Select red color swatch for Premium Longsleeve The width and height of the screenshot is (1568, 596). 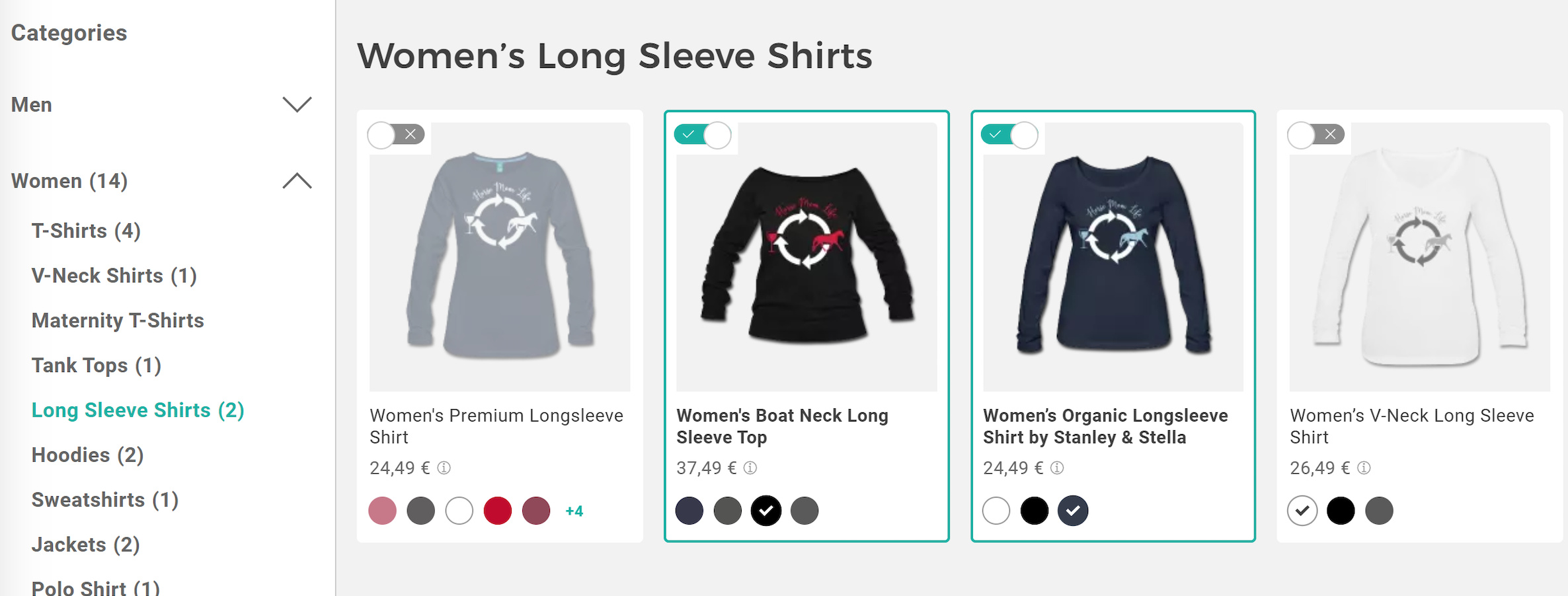click(498, 511)
